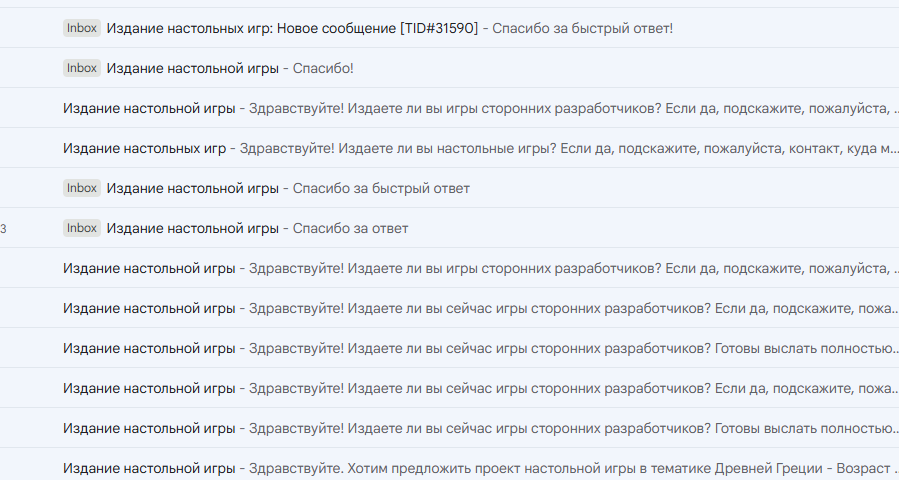The height and width of the screenshot is (480, 899).
Task: Open the second "сейчас игры сторонних разработчиков? Если да" email
Action: pyautogui.click(x=450, y=388)
